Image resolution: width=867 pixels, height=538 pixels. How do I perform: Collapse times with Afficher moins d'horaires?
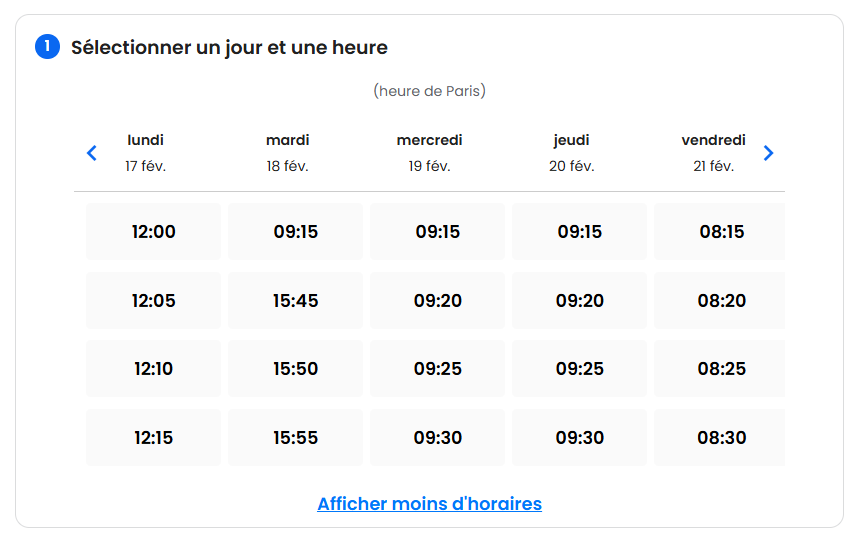point(430,504)
